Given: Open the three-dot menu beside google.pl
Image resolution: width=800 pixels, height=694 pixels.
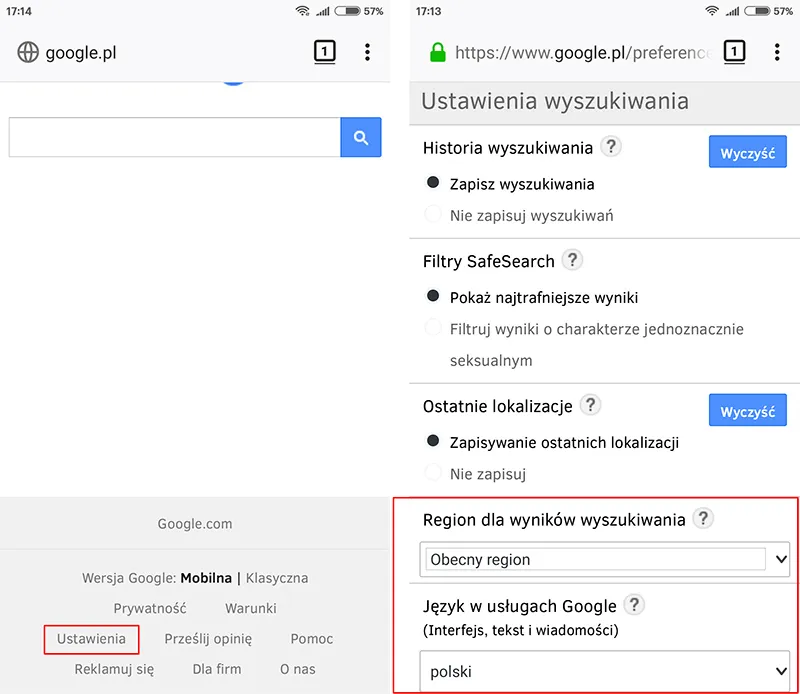Looking at the screenshot, I should point(367,52).
